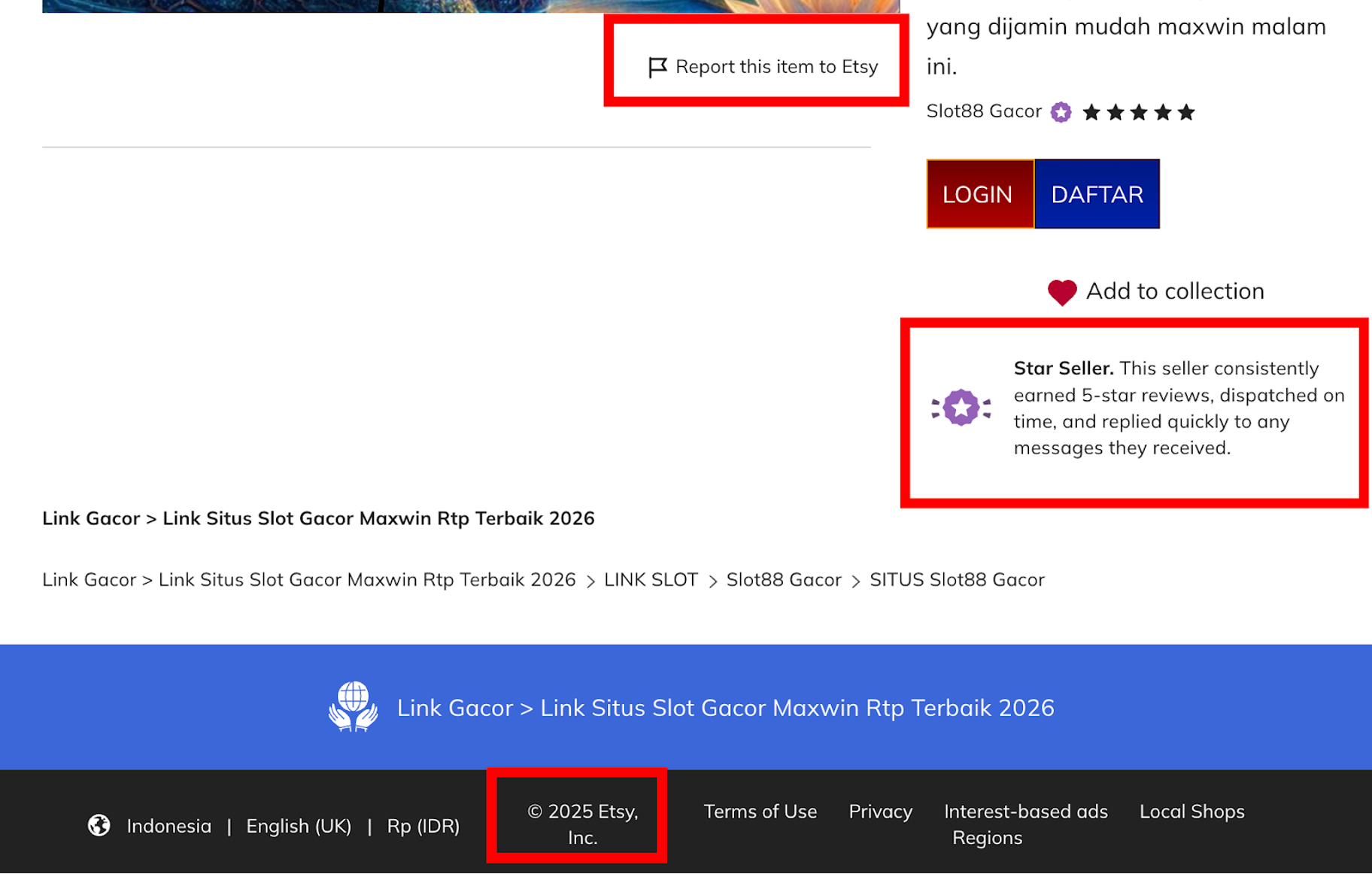Click the purple badge next to Slot88 Gacor
This screenshot has width=1372, height=874.
coord(1060,111)
